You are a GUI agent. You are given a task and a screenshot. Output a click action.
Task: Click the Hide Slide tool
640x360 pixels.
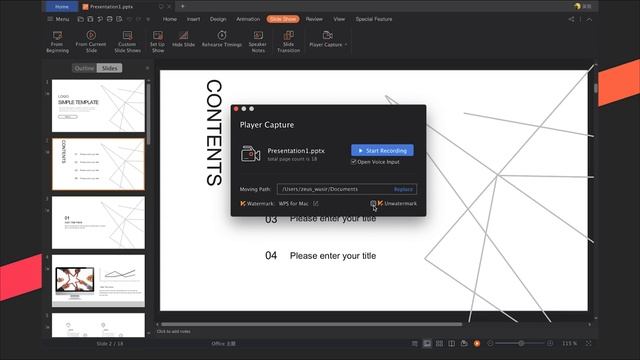183,39
